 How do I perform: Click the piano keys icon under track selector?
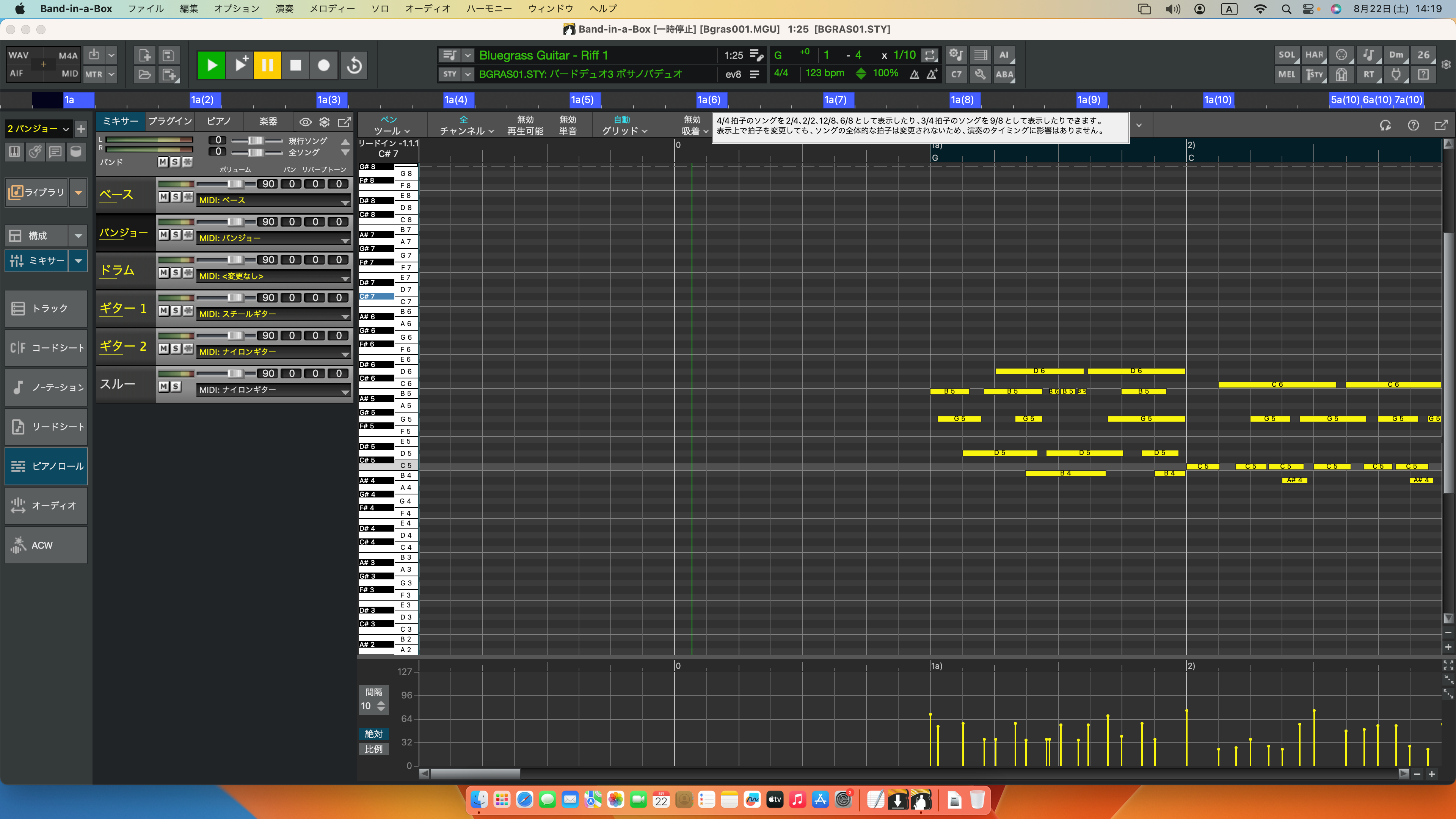coord(14,152)
